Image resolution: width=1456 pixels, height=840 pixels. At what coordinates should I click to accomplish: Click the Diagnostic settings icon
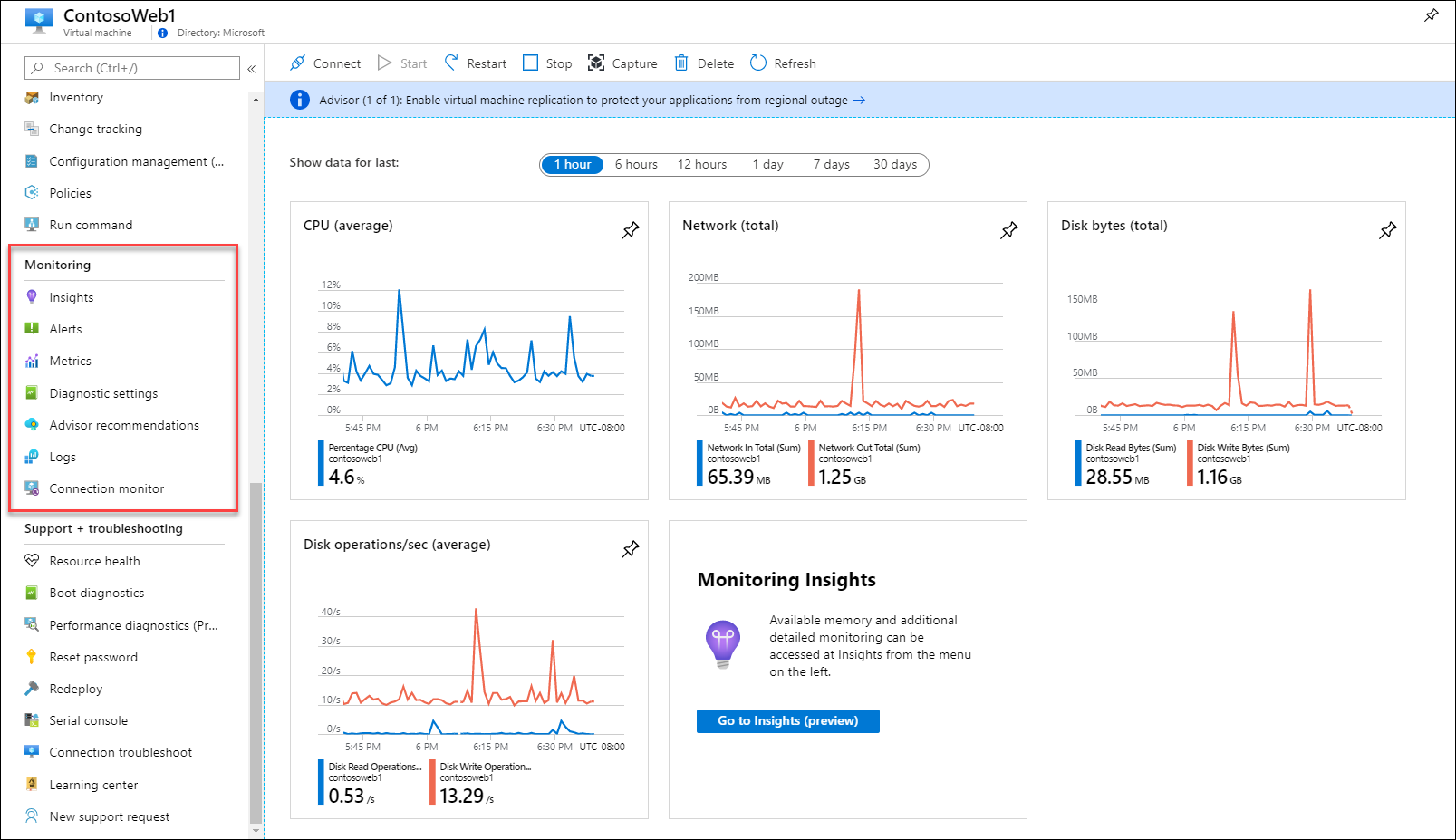tap(32, 392)
